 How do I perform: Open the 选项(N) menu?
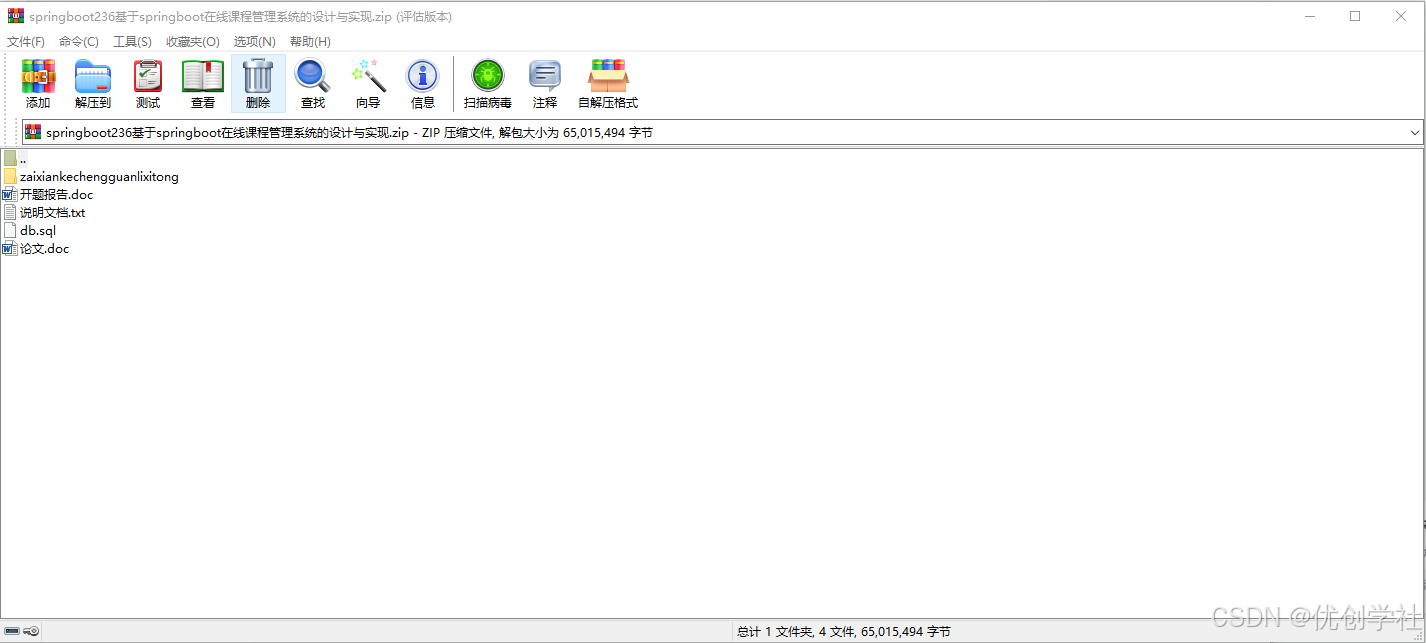click(x=254, y=41)
